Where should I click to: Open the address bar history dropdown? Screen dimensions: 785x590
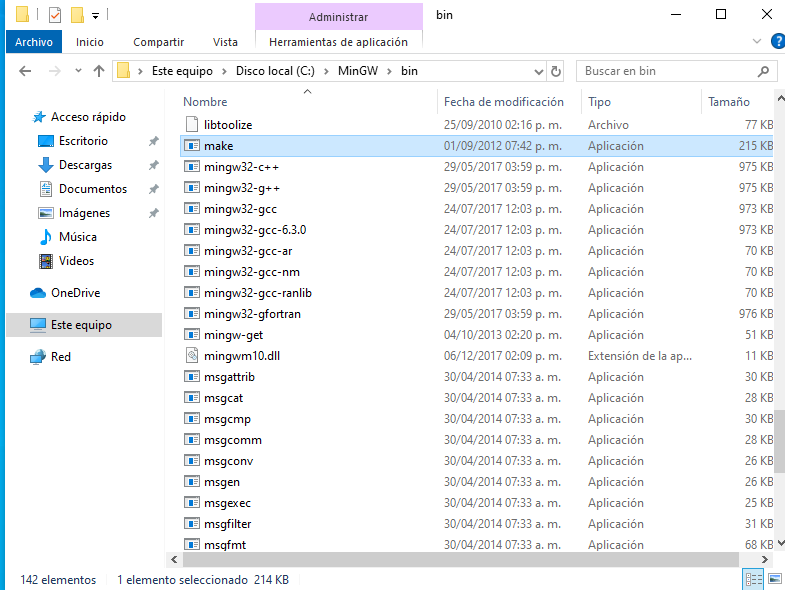click(536, 71)
